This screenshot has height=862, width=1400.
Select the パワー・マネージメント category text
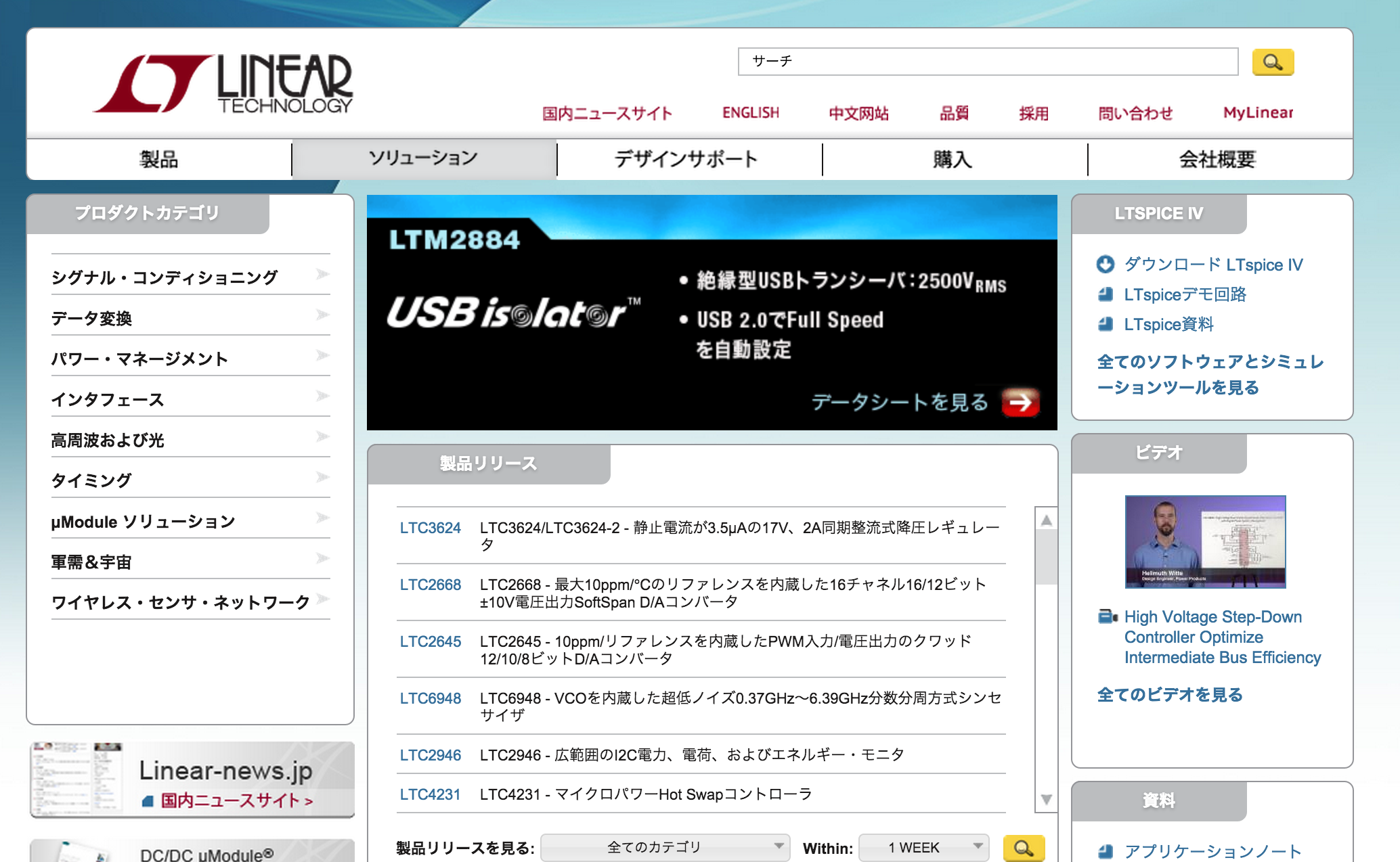[139, 359]
